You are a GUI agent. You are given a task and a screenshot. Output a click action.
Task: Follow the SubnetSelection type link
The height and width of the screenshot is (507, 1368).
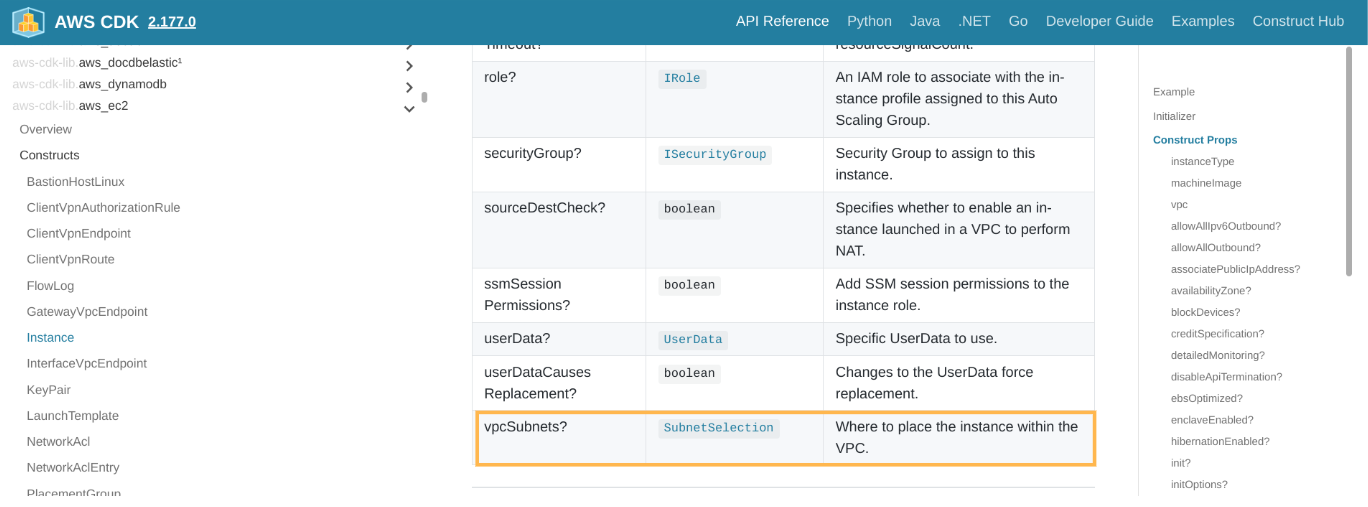718,428
